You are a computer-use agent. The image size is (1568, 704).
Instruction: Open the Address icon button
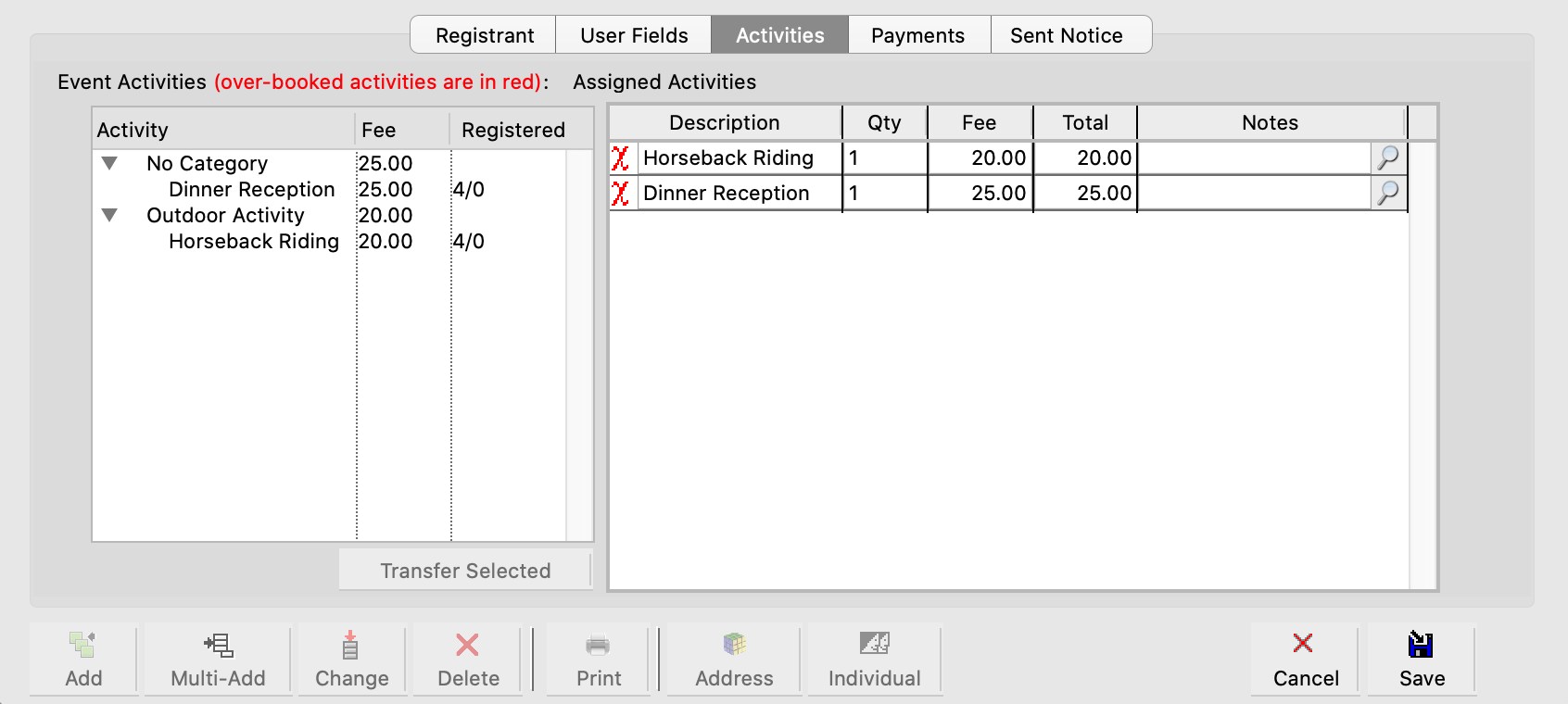tap(734, 646)
